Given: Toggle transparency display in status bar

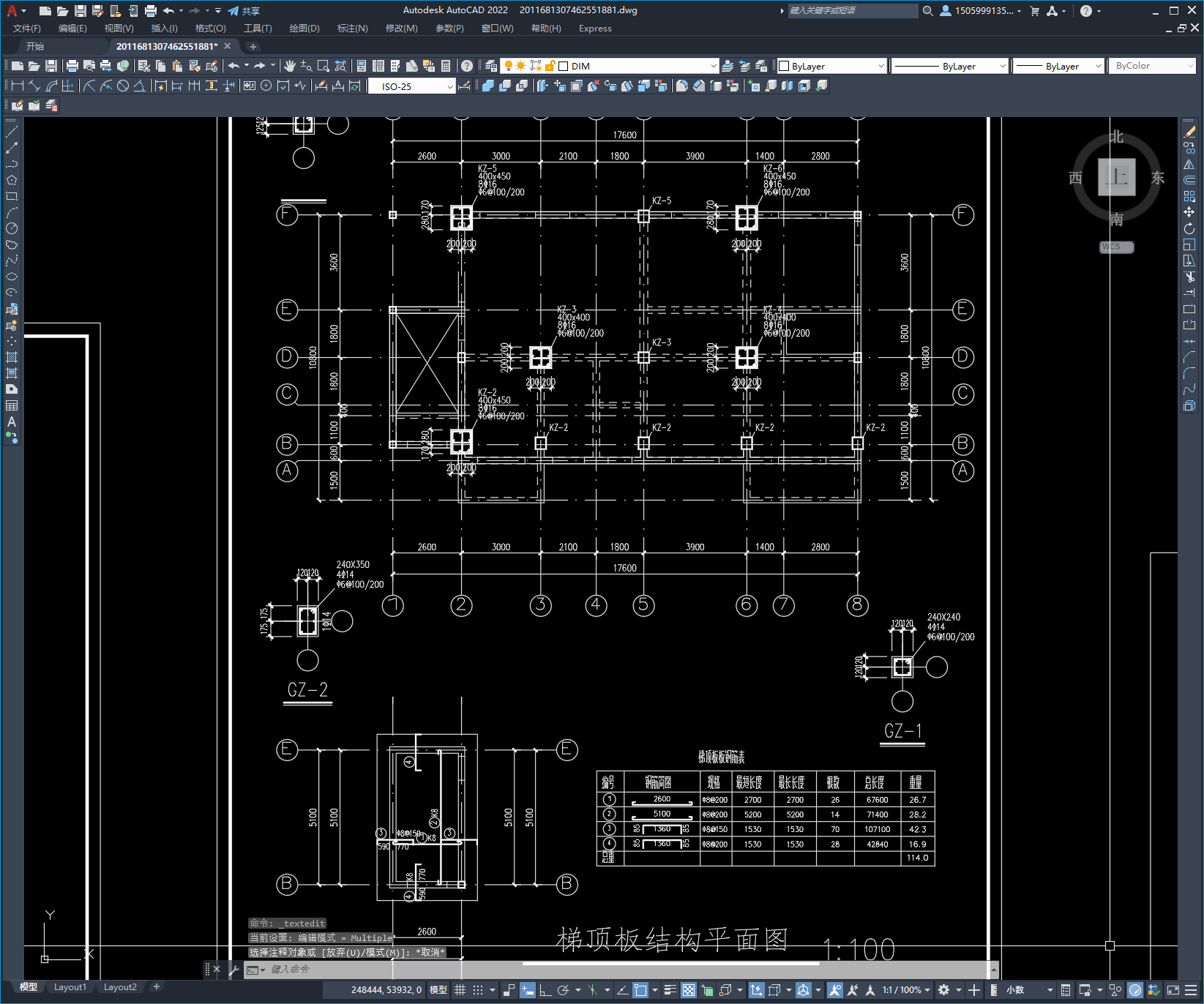Looking at the screenshot, I should pyautogui.click(x=689, y=990).
